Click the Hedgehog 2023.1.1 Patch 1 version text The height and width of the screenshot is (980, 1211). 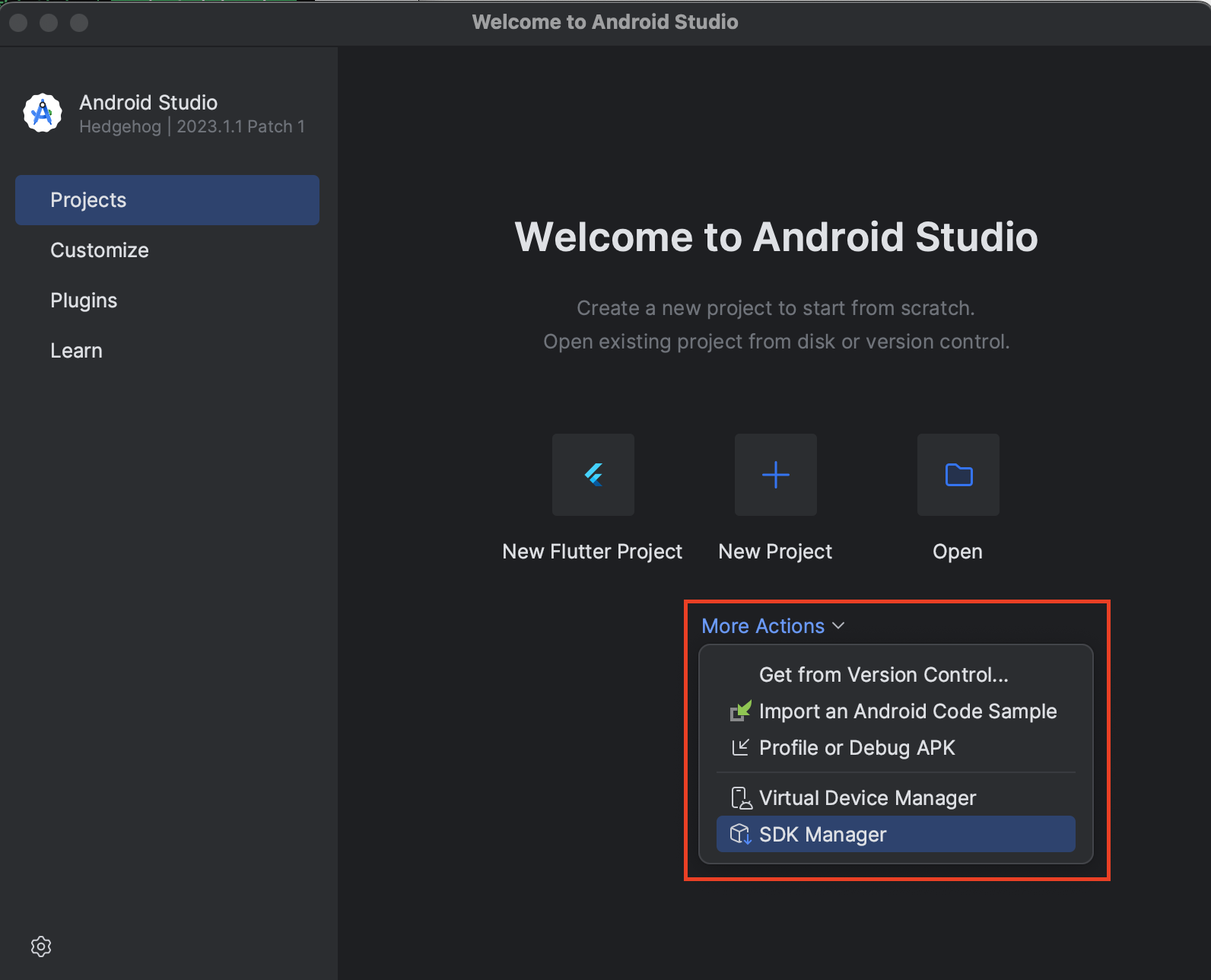192,126
